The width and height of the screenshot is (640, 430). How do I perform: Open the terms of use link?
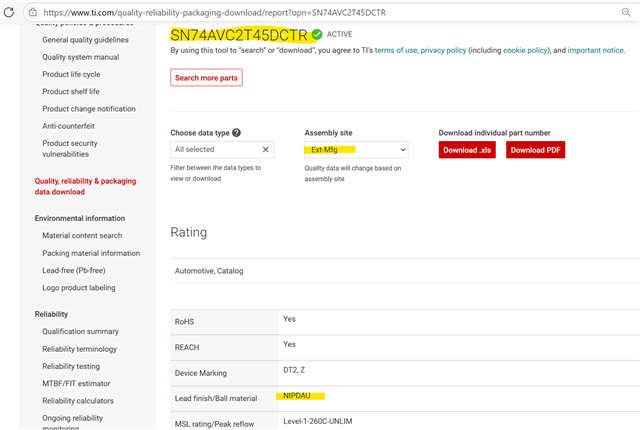tap(396, 50)
